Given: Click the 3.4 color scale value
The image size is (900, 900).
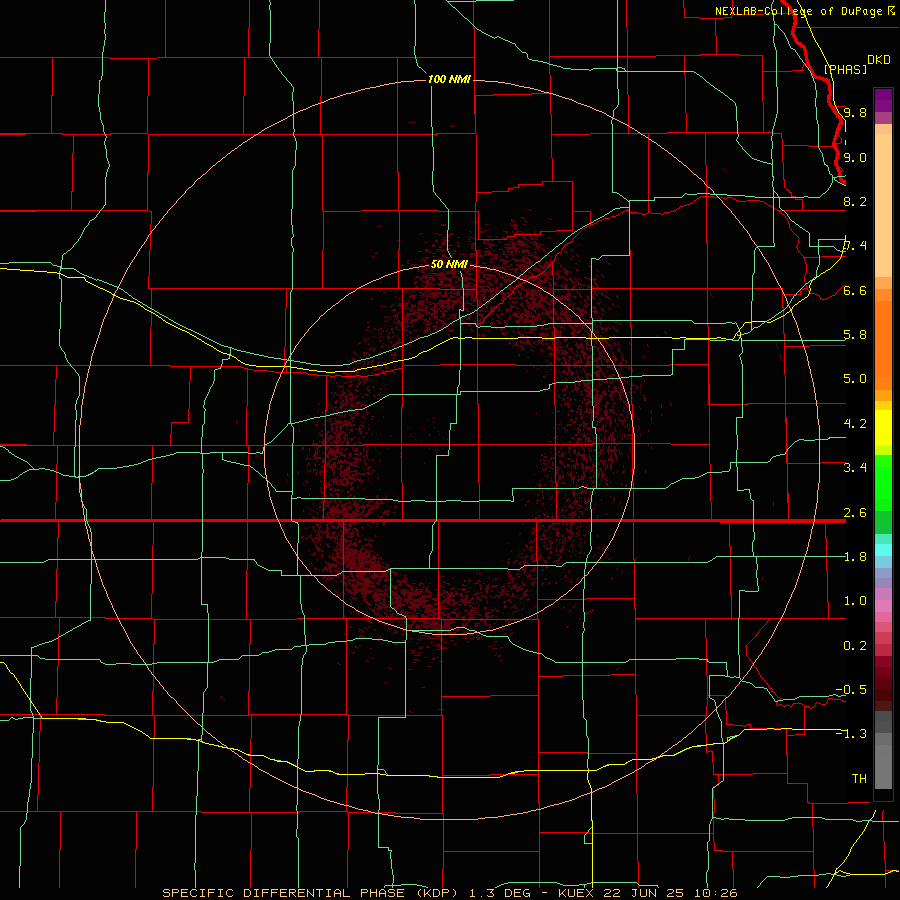Looking at the screenshot, I should [x=855, y=468].
